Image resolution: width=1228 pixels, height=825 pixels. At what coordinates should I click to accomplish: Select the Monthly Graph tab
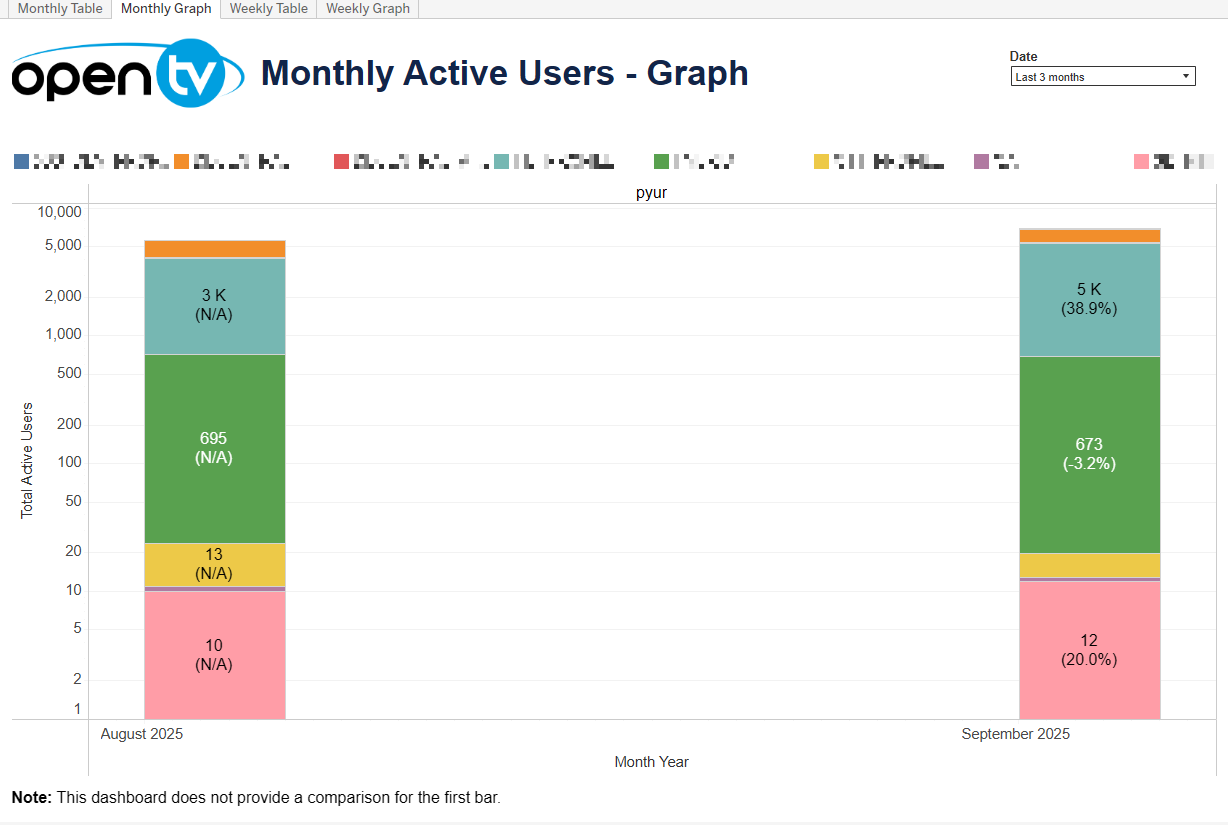pyautogui.click(x=166, y=9)
